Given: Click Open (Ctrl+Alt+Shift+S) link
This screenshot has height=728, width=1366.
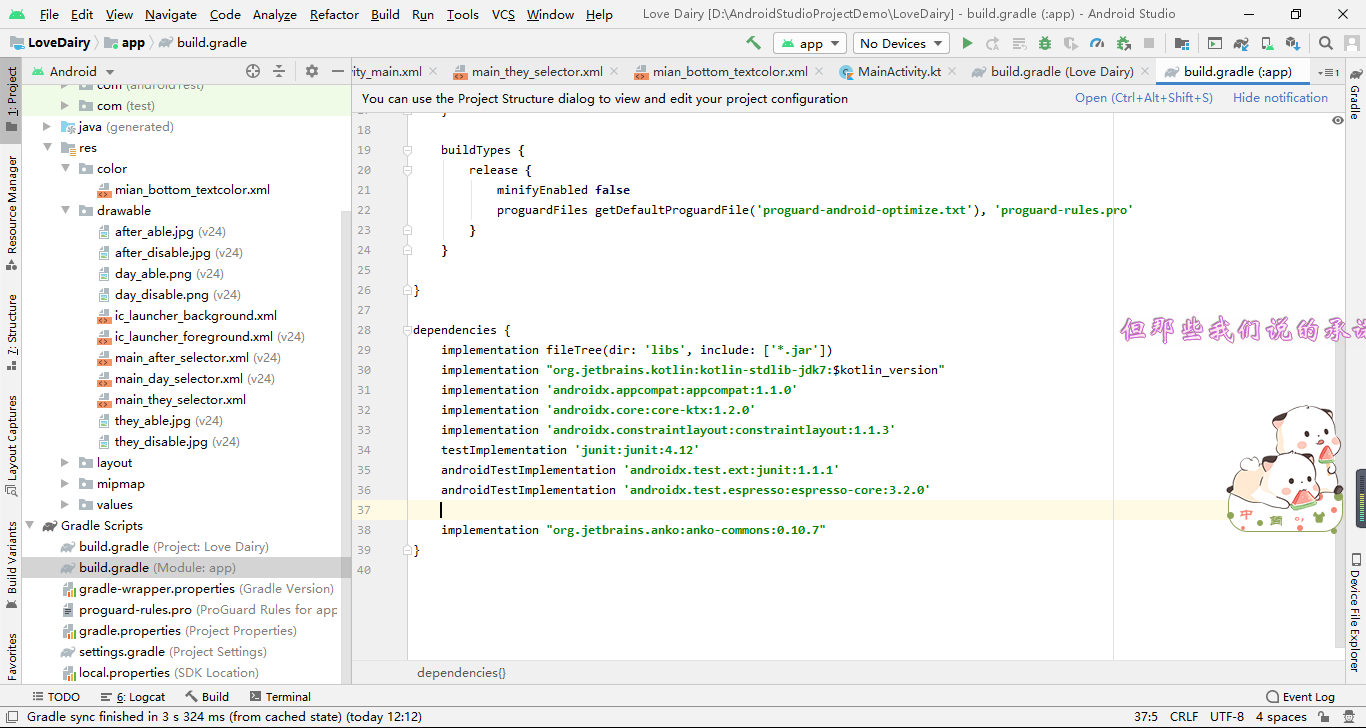Looking at the screenshot, I should [x=1144, y=98].
